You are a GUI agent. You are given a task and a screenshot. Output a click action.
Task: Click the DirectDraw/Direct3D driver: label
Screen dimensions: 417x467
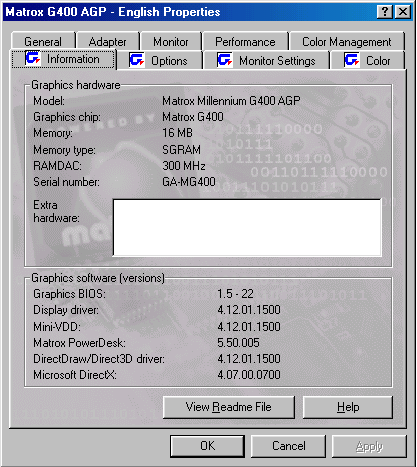pos(99,359)
